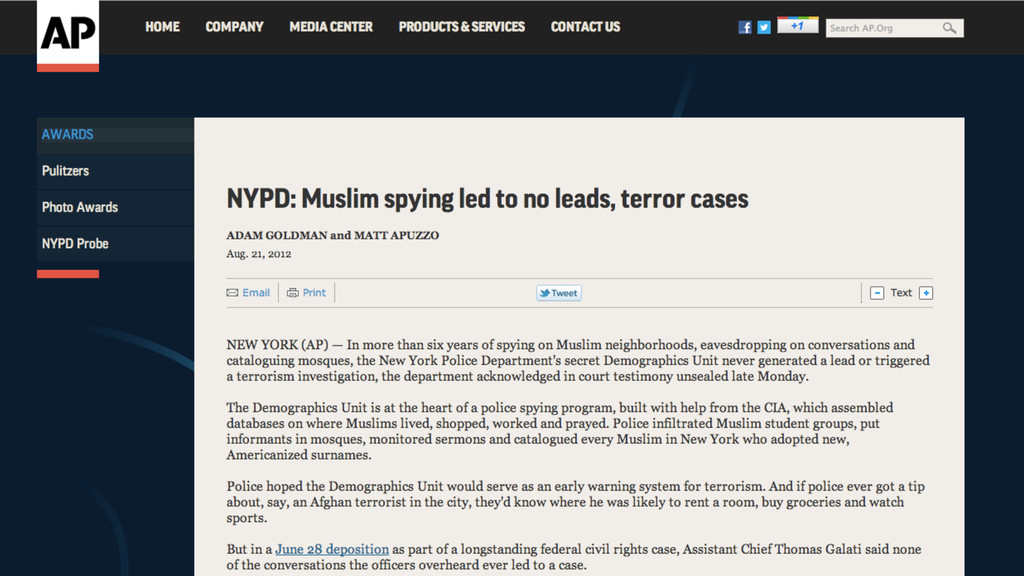Open the Facebook icon link
This screenshot has width=1024, height=576.
coord(744,27)
